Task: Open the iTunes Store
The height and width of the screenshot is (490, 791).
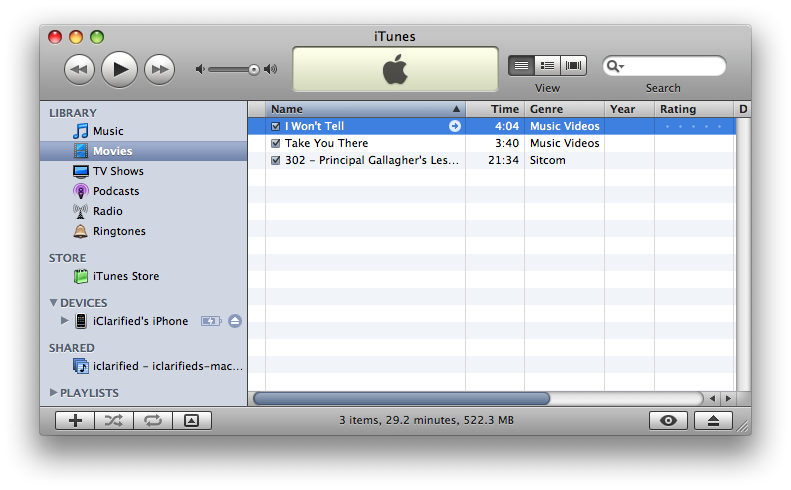Action: [x=125, y=276]
